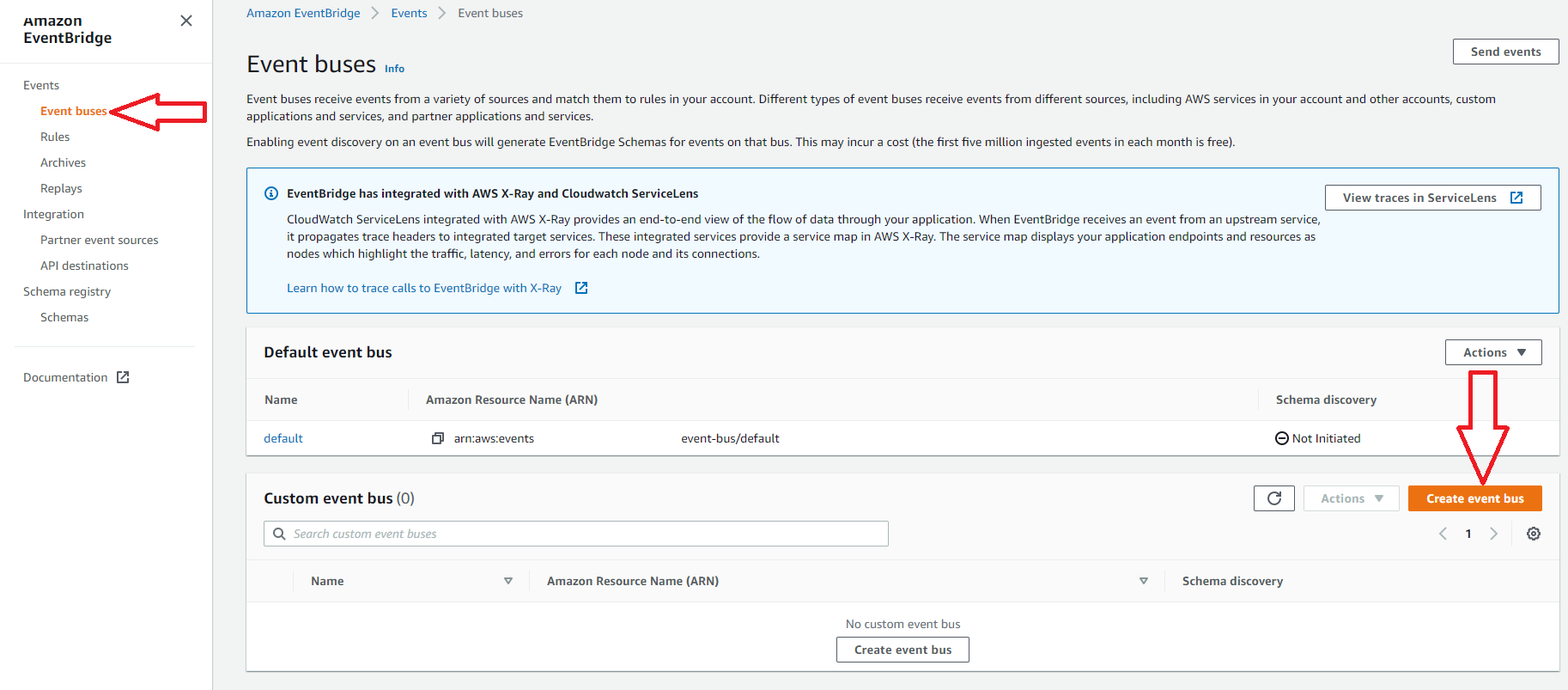Click the default bus ARN text
This screenshot has width=1568, height=690.
click(494, 438)
